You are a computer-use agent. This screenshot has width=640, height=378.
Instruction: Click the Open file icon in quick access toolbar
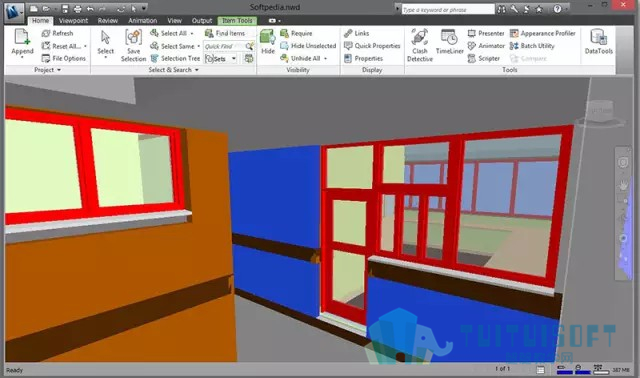click(x=46, y=9)
